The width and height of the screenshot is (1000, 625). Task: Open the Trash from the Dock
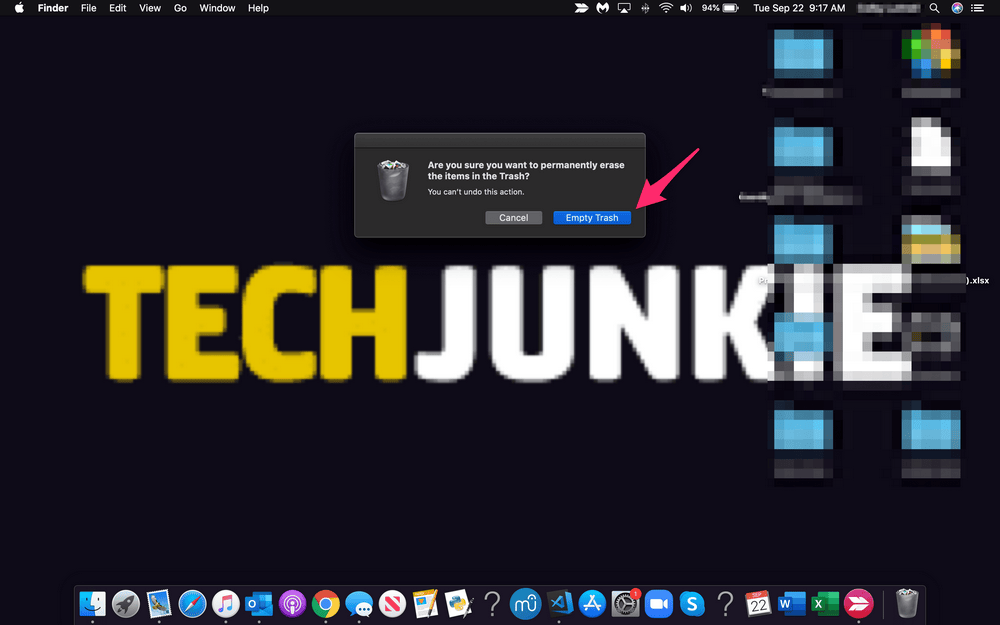[x=905, y=604]
